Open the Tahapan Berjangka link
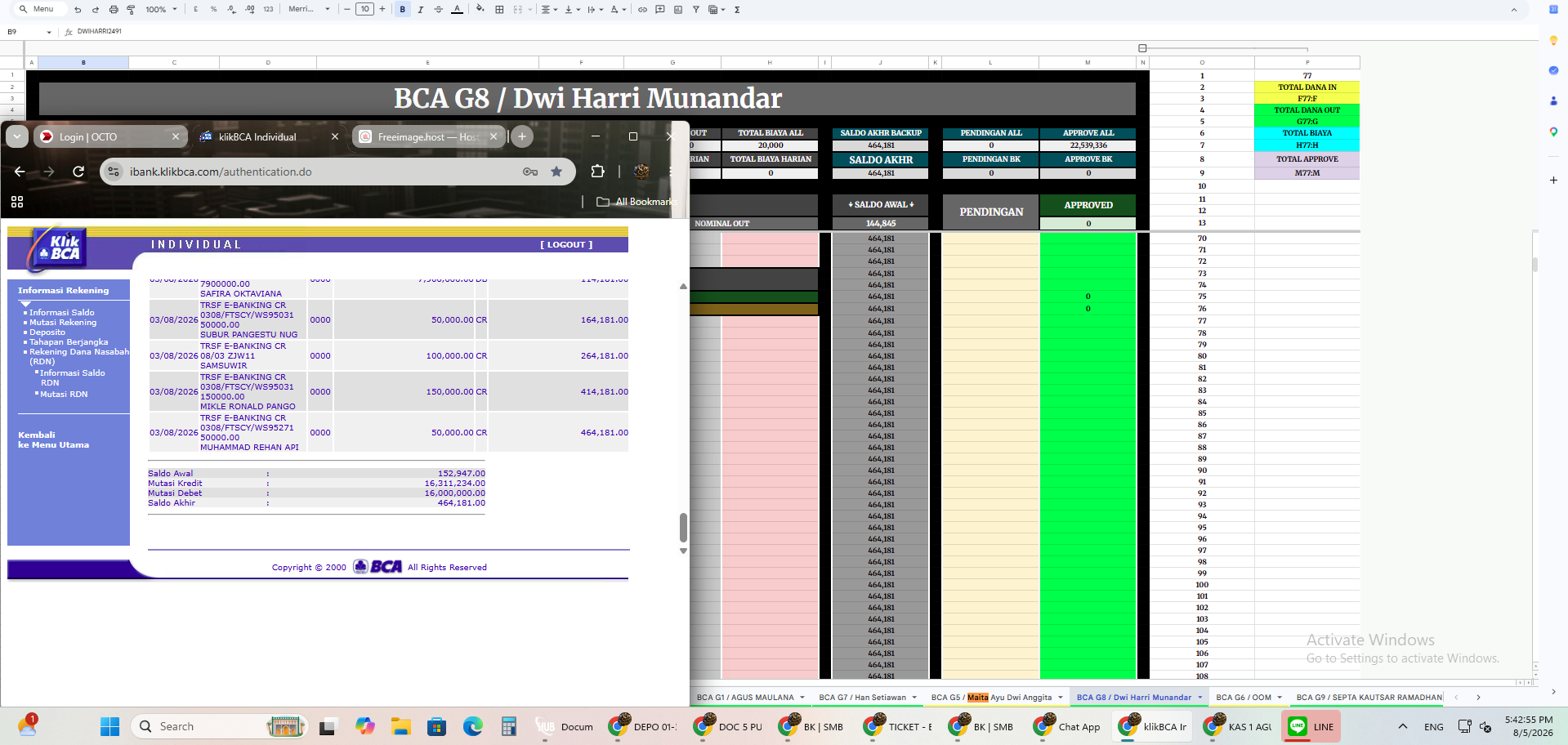 point(69,342)
